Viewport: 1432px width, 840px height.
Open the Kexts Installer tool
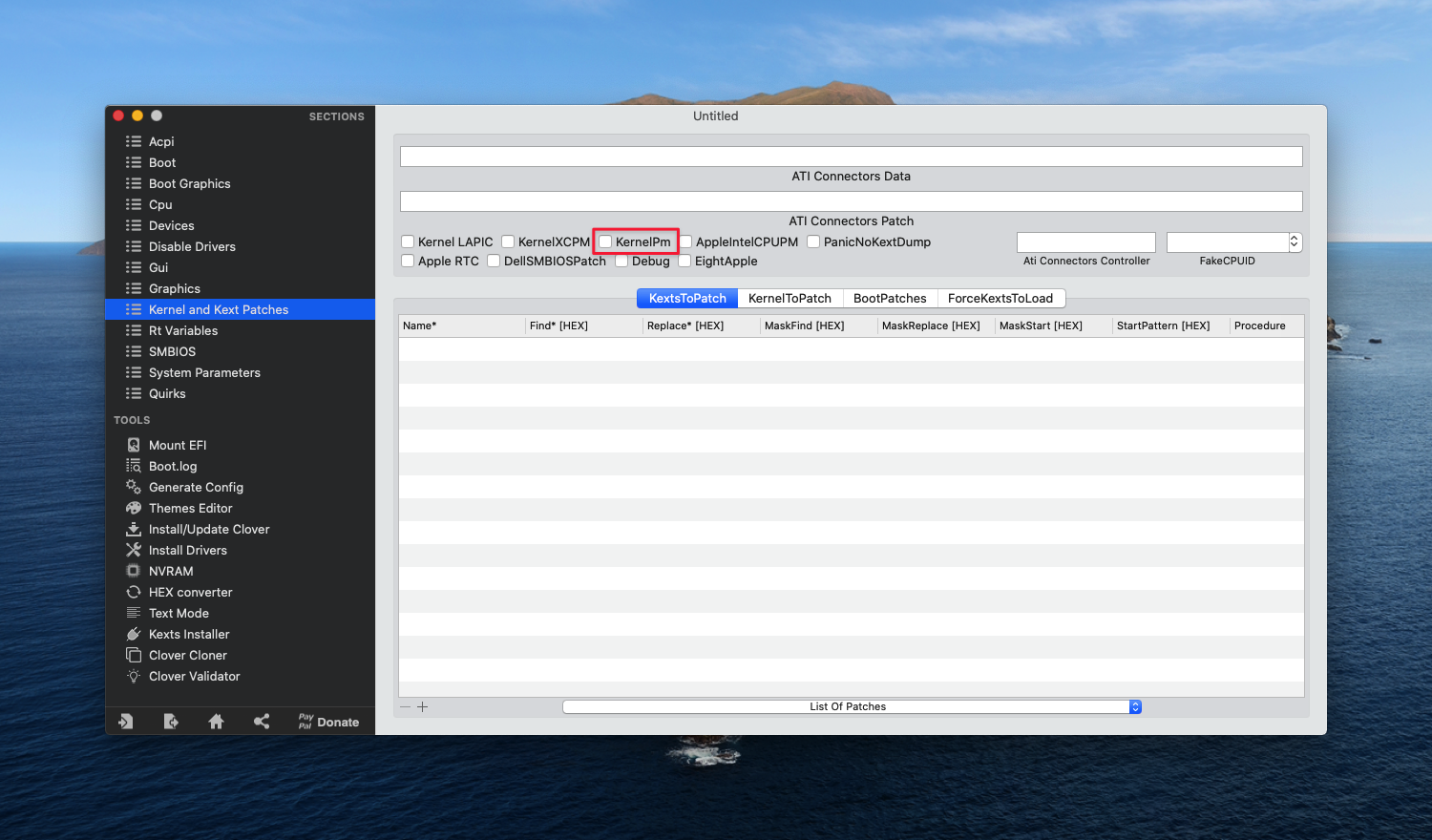(188, 634)
